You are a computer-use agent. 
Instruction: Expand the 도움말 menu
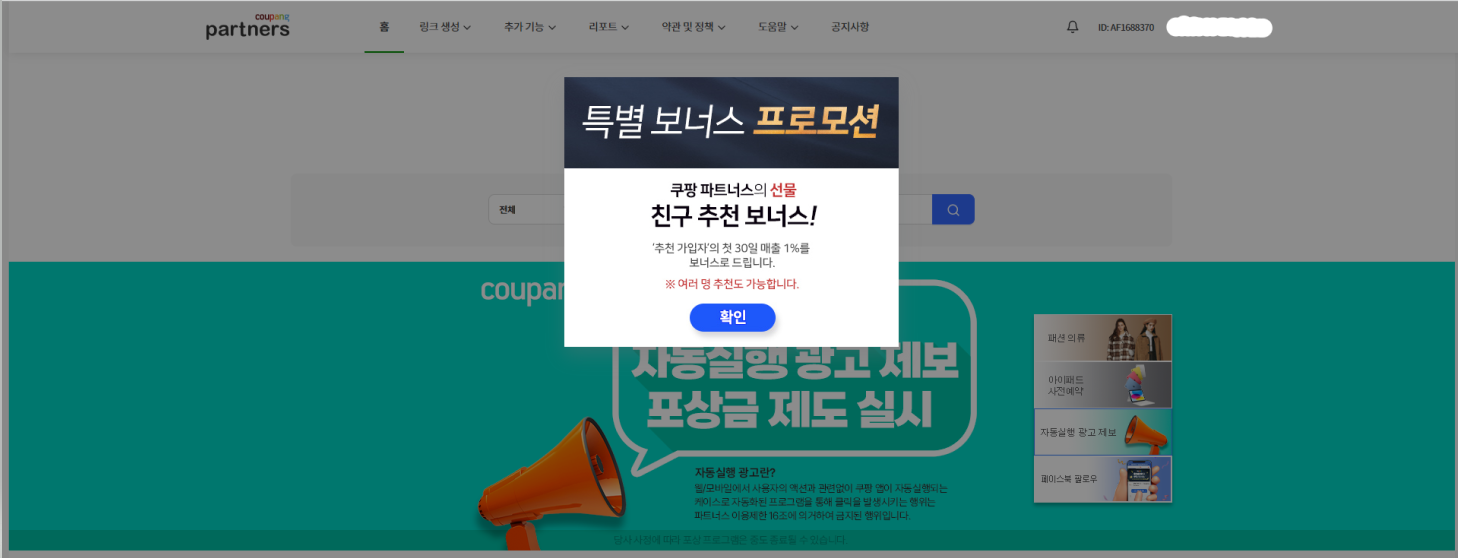[x=779, y=27]
